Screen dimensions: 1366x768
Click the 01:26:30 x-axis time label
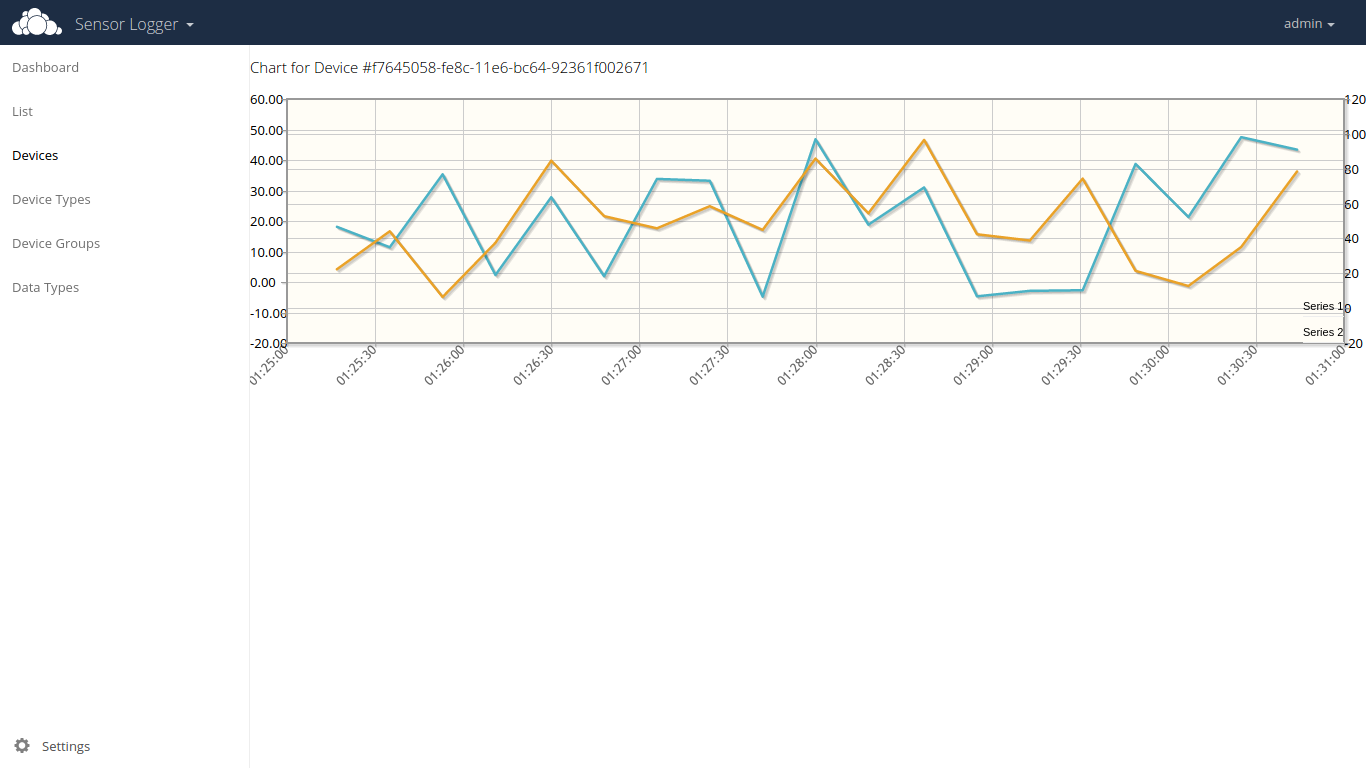(534, 366)
